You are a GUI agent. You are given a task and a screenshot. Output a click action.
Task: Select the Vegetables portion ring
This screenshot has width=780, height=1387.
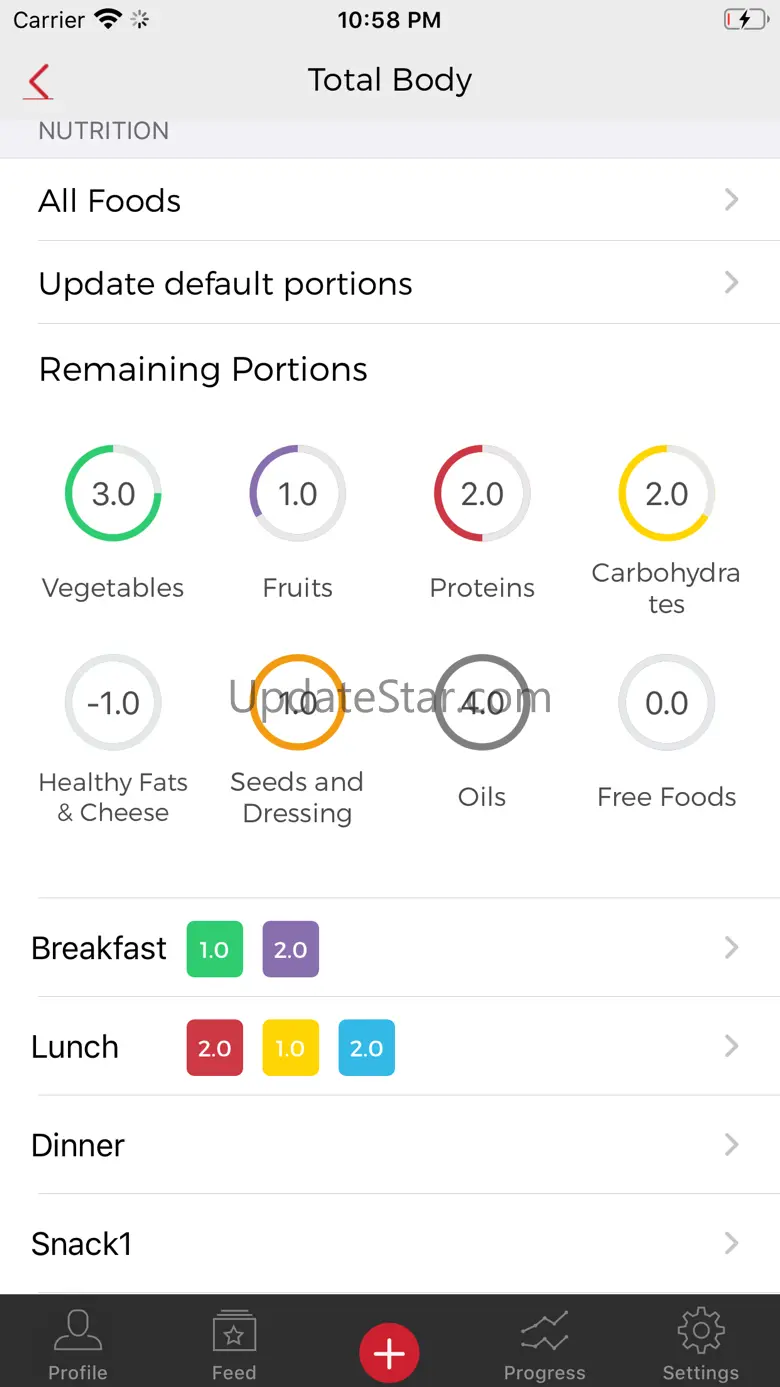113,494
